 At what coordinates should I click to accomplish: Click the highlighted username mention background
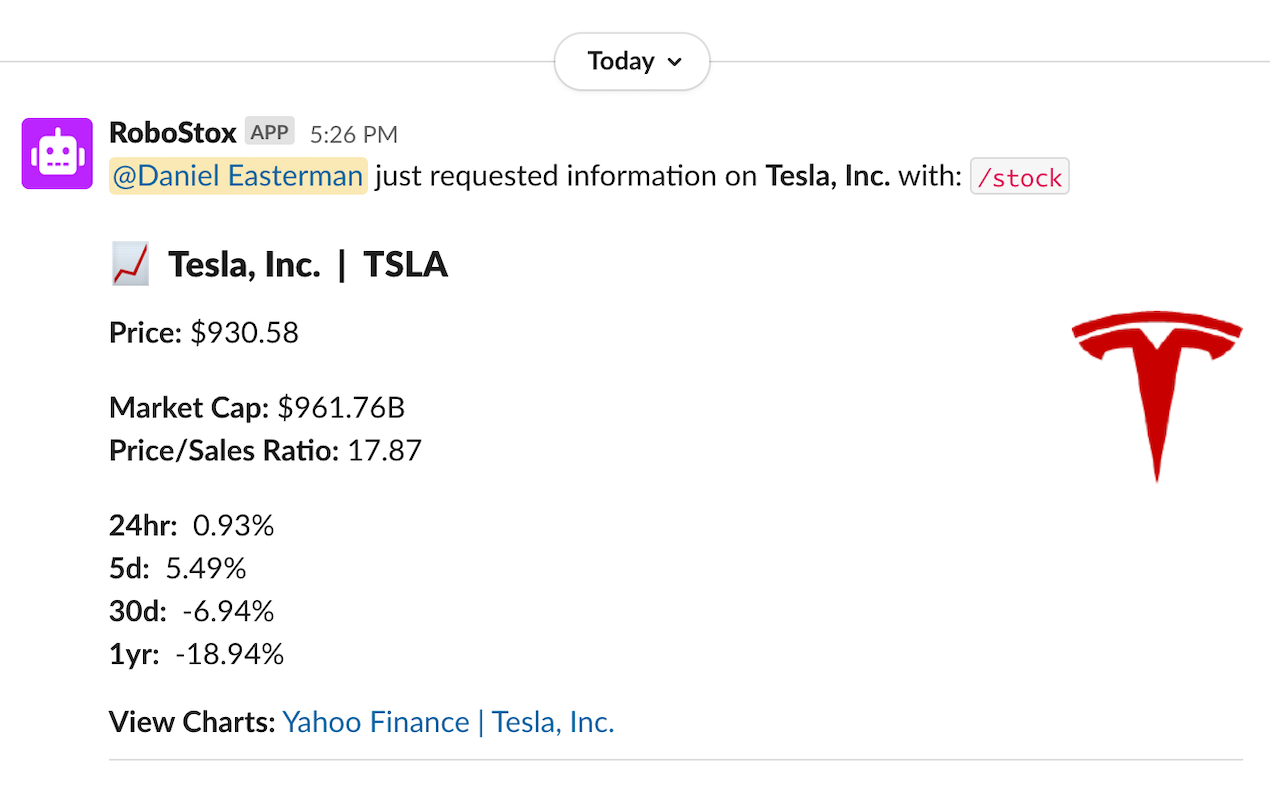coord(237,175)
